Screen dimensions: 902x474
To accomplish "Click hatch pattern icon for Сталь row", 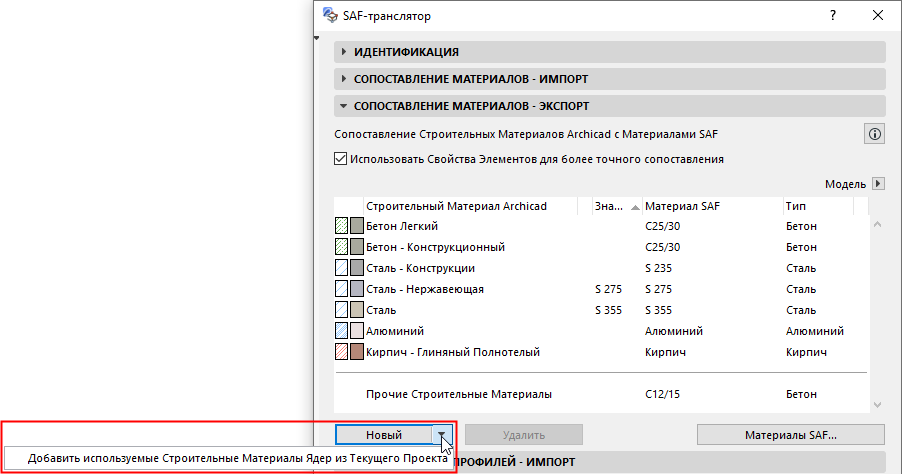I will coord(342,310).
